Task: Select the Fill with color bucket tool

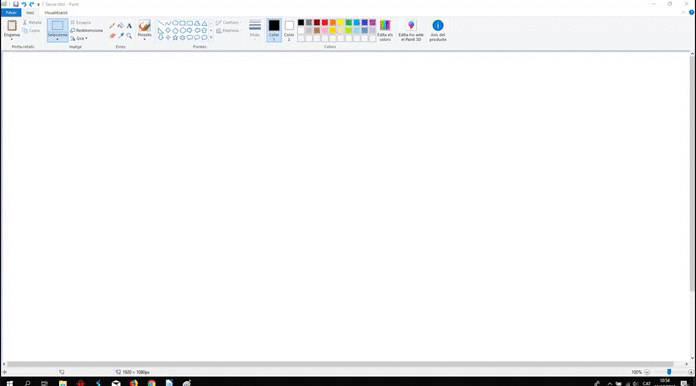Action: (121, 26)
